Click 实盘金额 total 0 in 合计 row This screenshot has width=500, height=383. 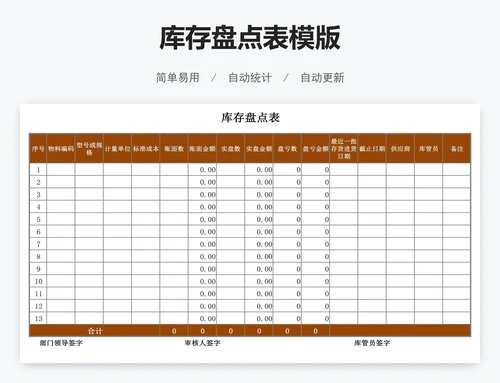click(259, 331)
